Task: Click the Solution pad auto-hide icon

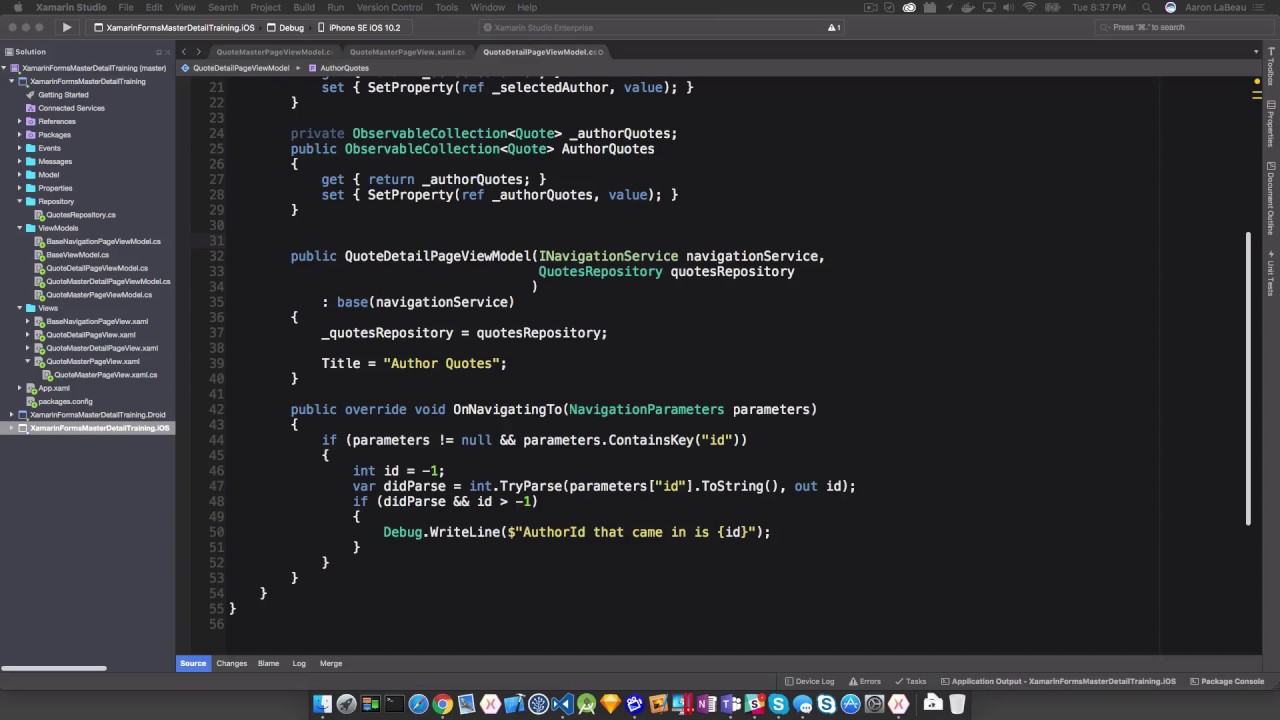Action: (158, 52)
